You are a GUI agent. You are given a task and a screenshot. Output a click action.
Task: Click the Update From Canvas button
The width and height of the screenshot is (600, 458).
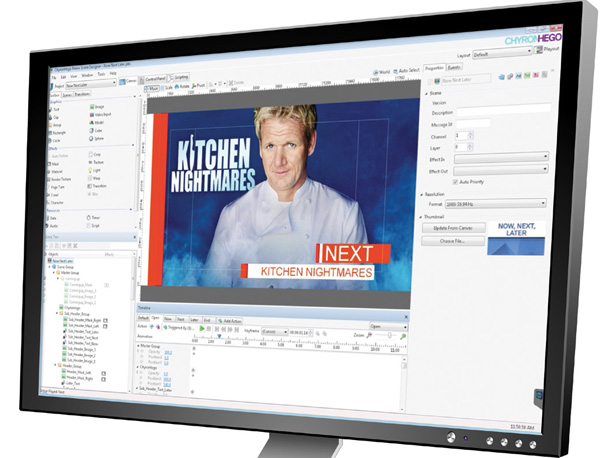[x=453, y=228]
